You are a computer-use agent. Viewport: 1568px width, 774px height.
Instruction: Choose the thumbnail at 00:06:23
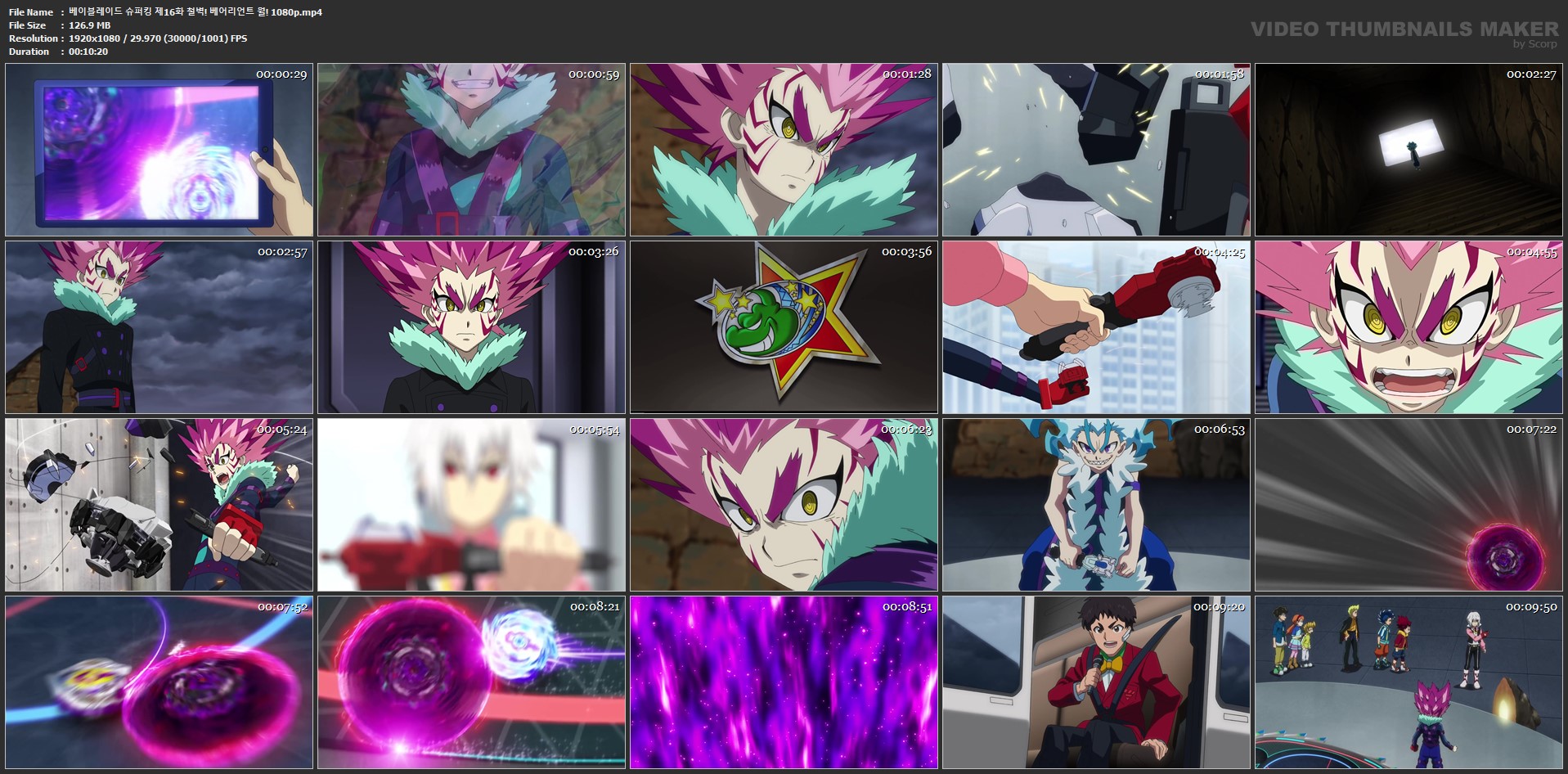coord(784,505)
